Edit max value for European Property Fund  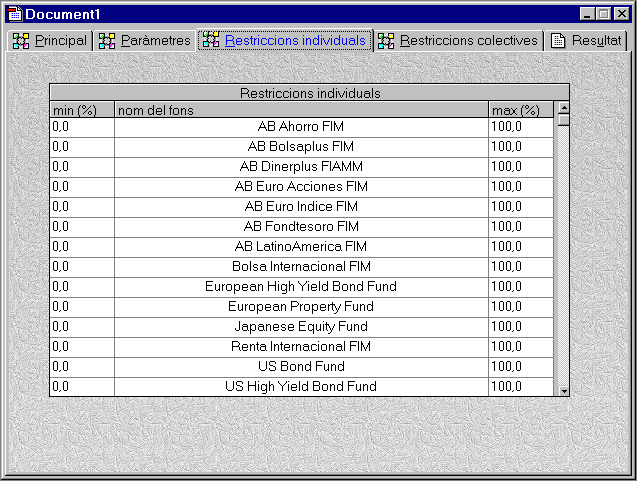[521, 307]
